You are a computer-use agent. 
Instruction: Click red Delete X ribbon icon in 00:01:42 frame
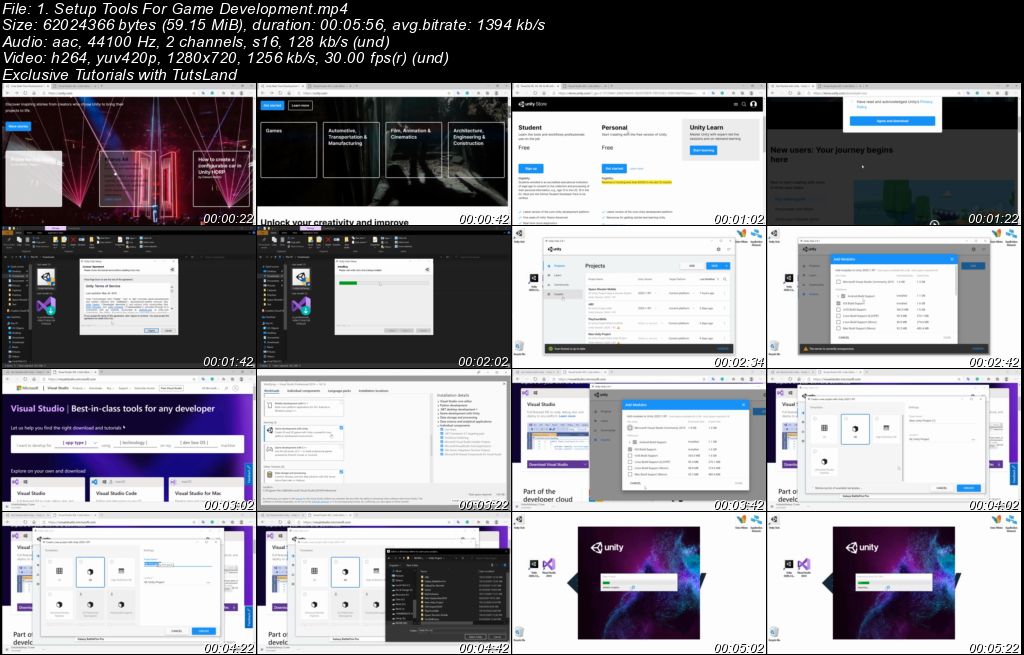click(x=72, y=242)
